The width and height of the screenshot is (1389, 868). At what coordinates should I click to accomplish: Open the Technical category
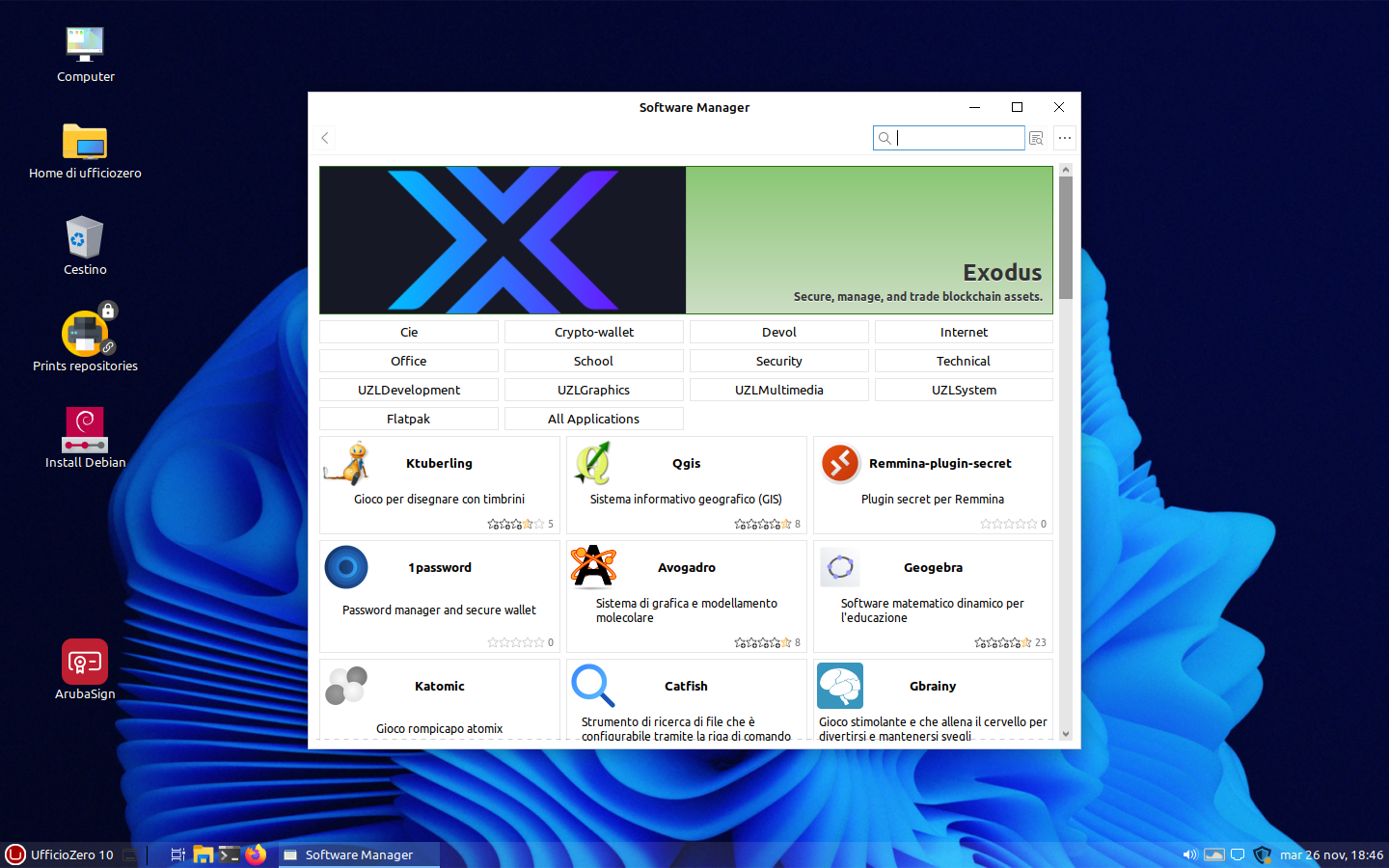coord(964,361)
